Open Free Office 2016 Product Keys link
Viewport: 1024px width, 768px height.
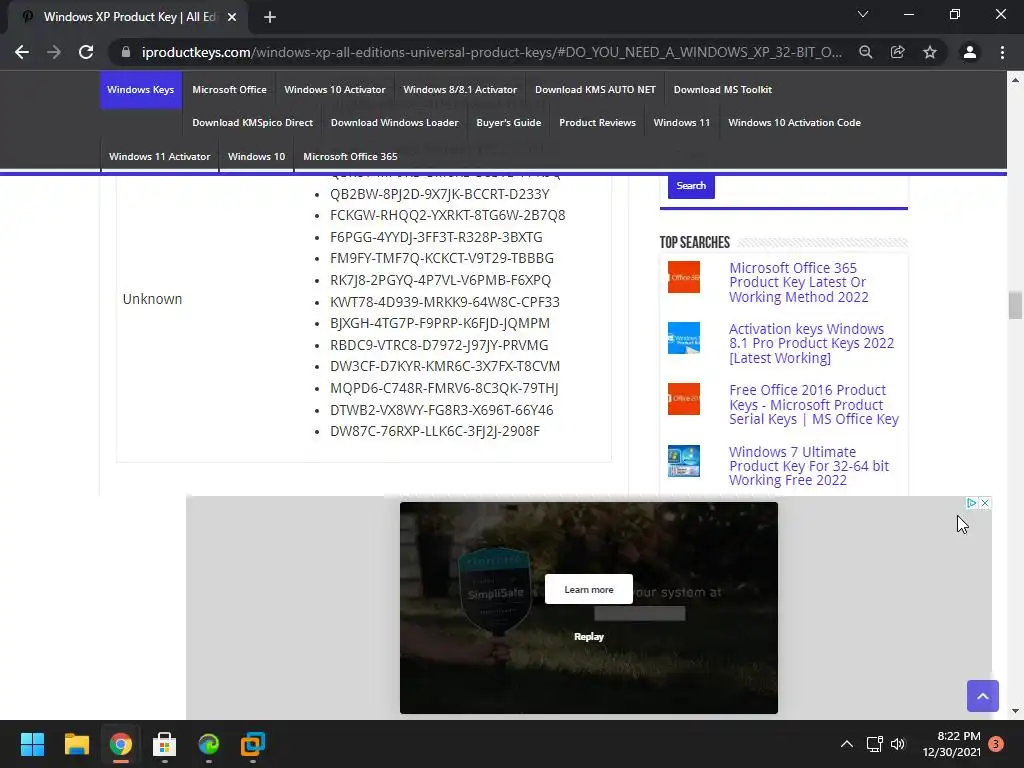coord(814,404)
